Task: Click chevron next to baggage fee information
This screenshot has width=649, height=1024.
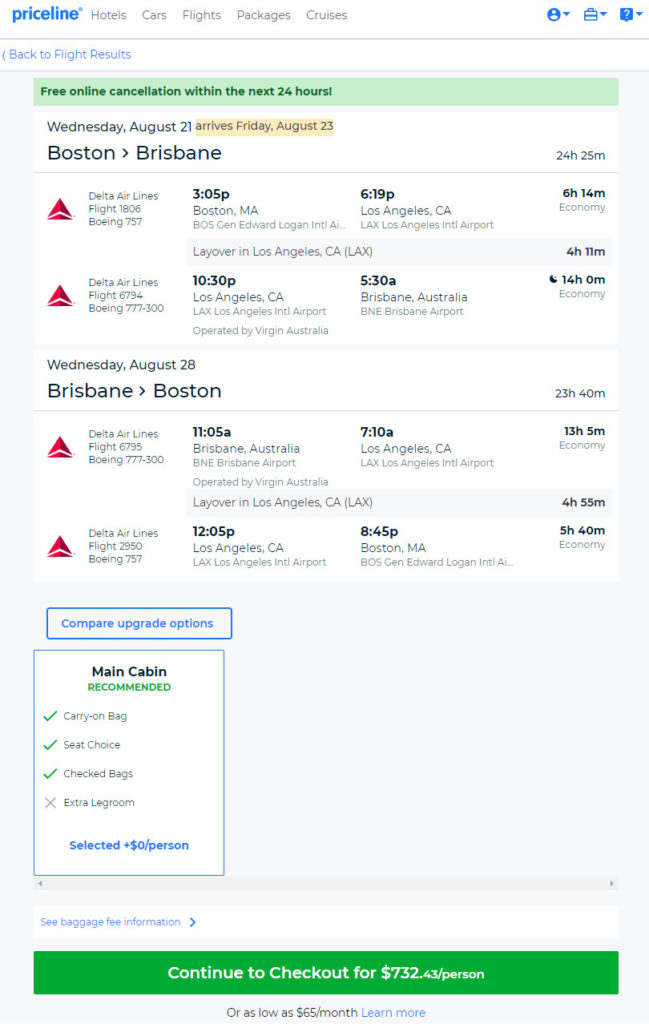Action: (x=193, y=922)
